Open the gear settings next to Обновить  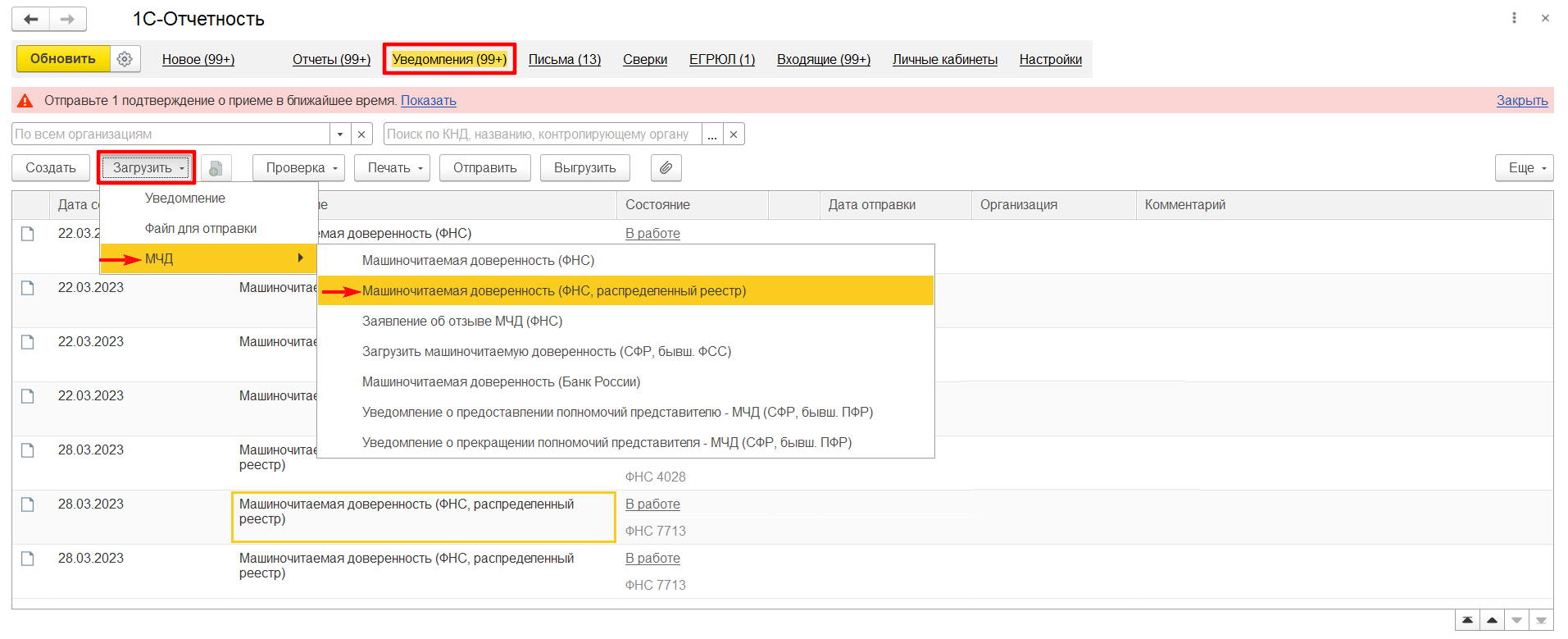(x=125, y=59)
